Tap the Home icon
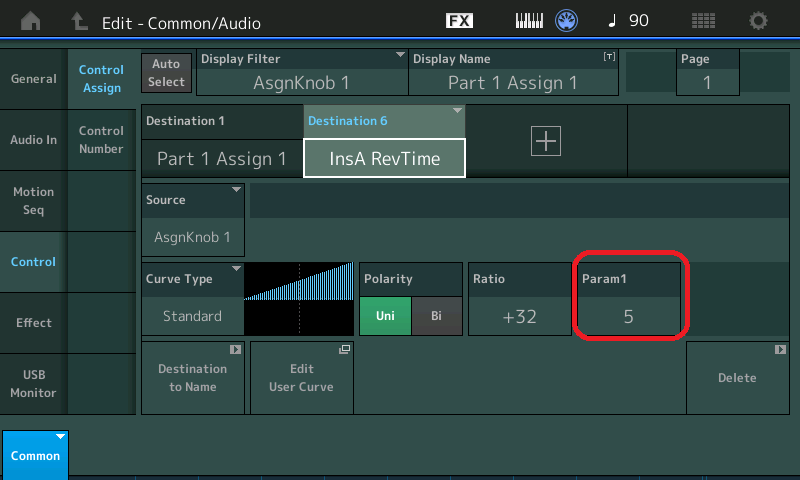This screenshot has width=800, height=480. pyautogui.click(x=31, y=21)
